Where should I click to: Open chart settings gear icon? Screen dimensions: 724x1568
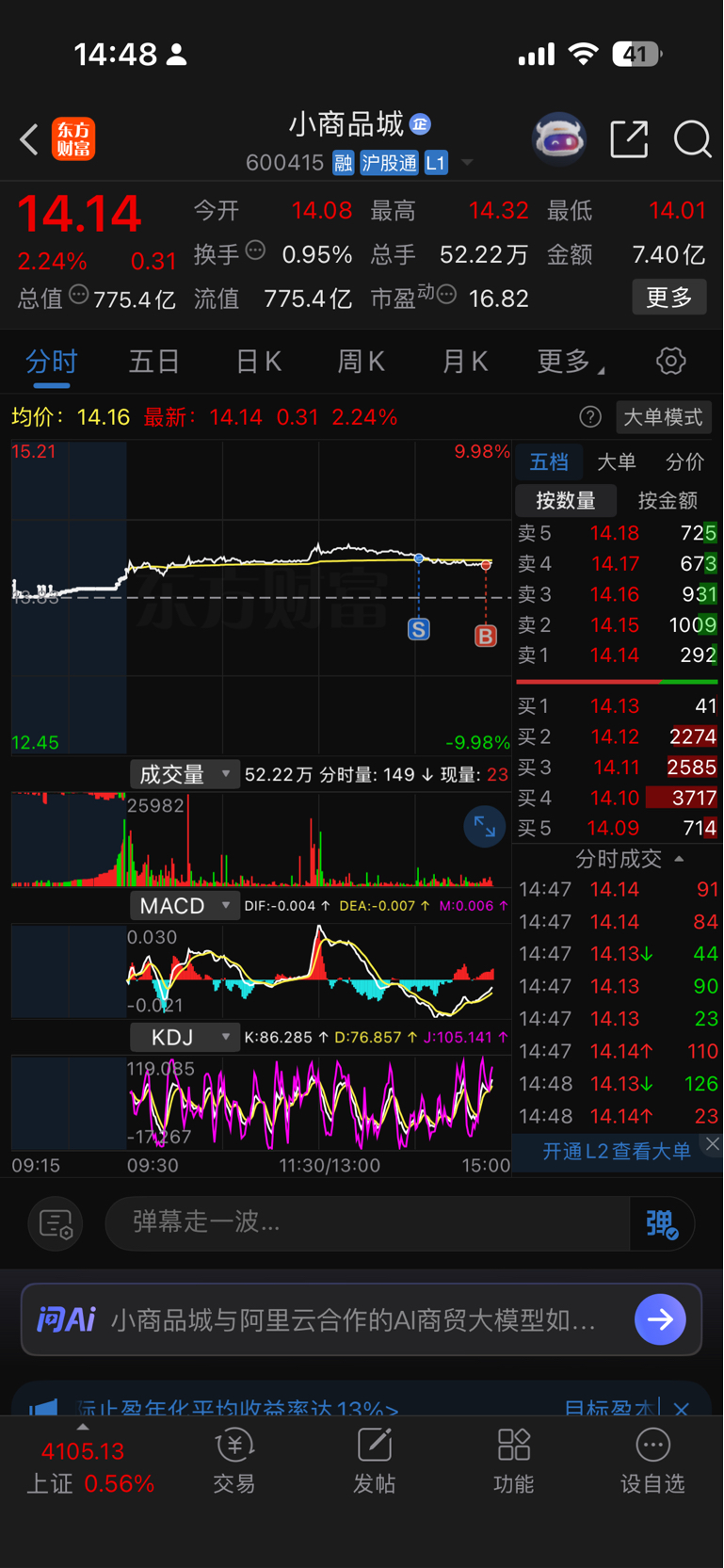(670, 361)
